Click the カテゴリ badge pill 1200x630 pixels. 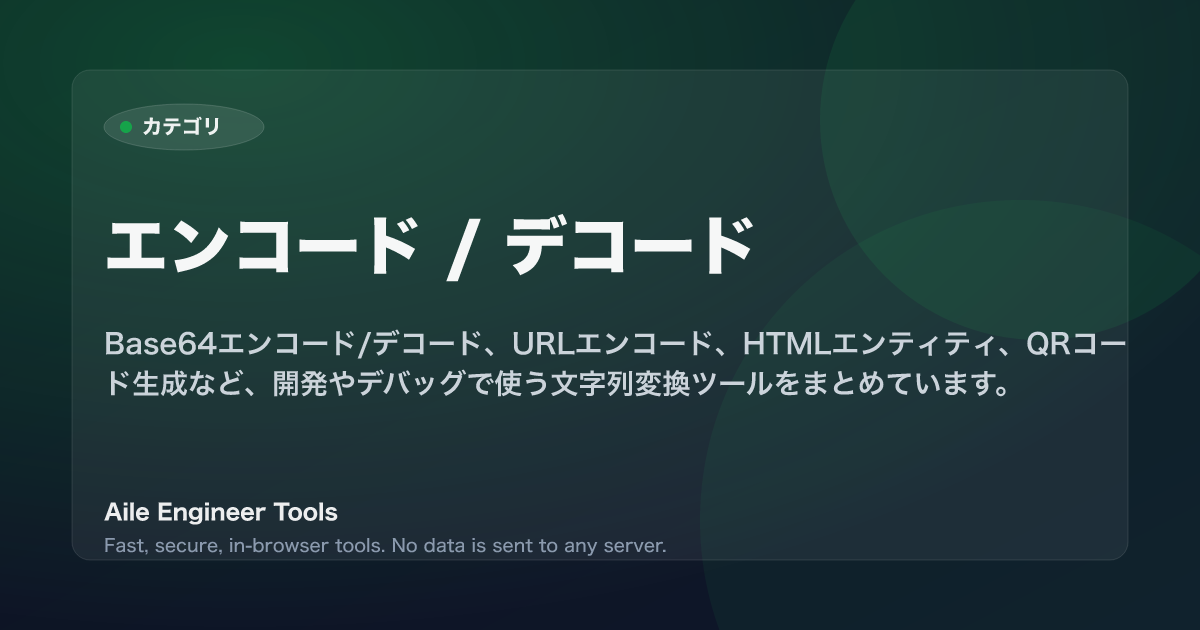coord(184,127)
